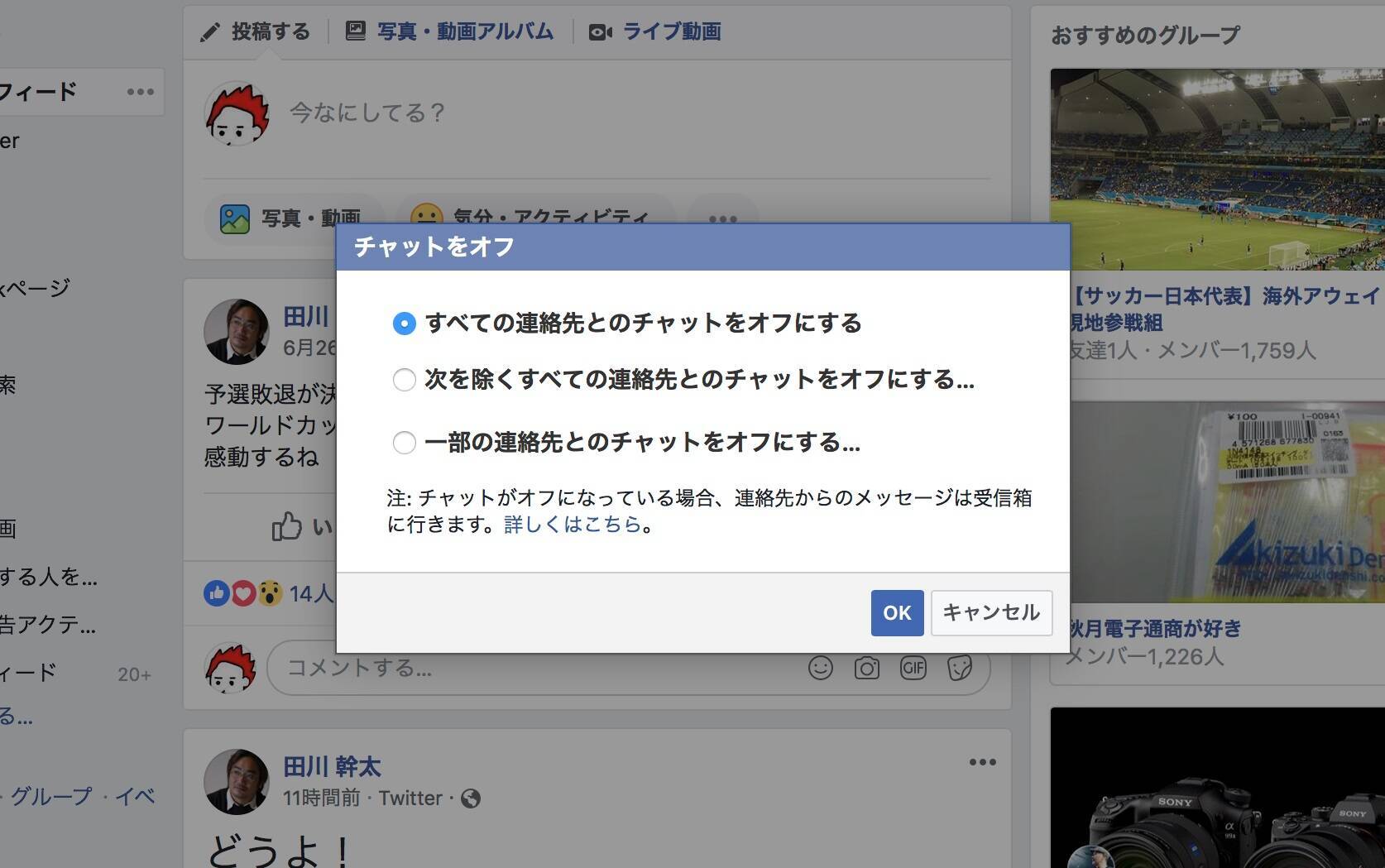Switch to the ライブ動画 tab
The image size is (1385, 868).
[x=671, y=31]
